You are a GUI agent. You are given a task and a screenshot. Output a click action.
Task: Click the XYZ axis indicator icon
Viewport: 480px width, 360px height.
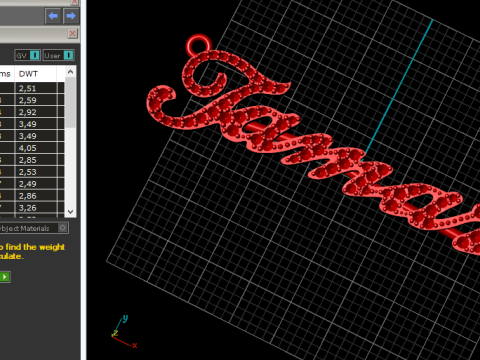click(123, 332)
